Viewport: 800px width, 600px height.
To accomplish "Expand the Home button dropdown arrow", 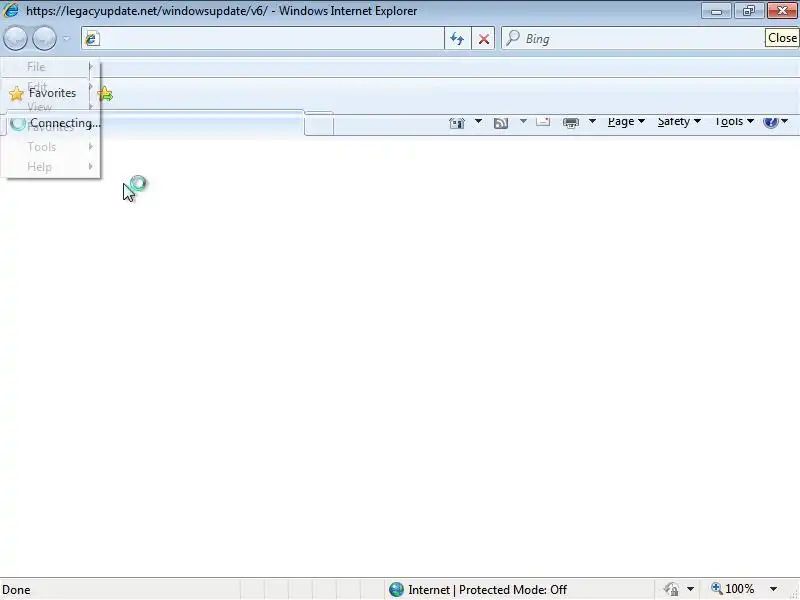I will 478,121.
